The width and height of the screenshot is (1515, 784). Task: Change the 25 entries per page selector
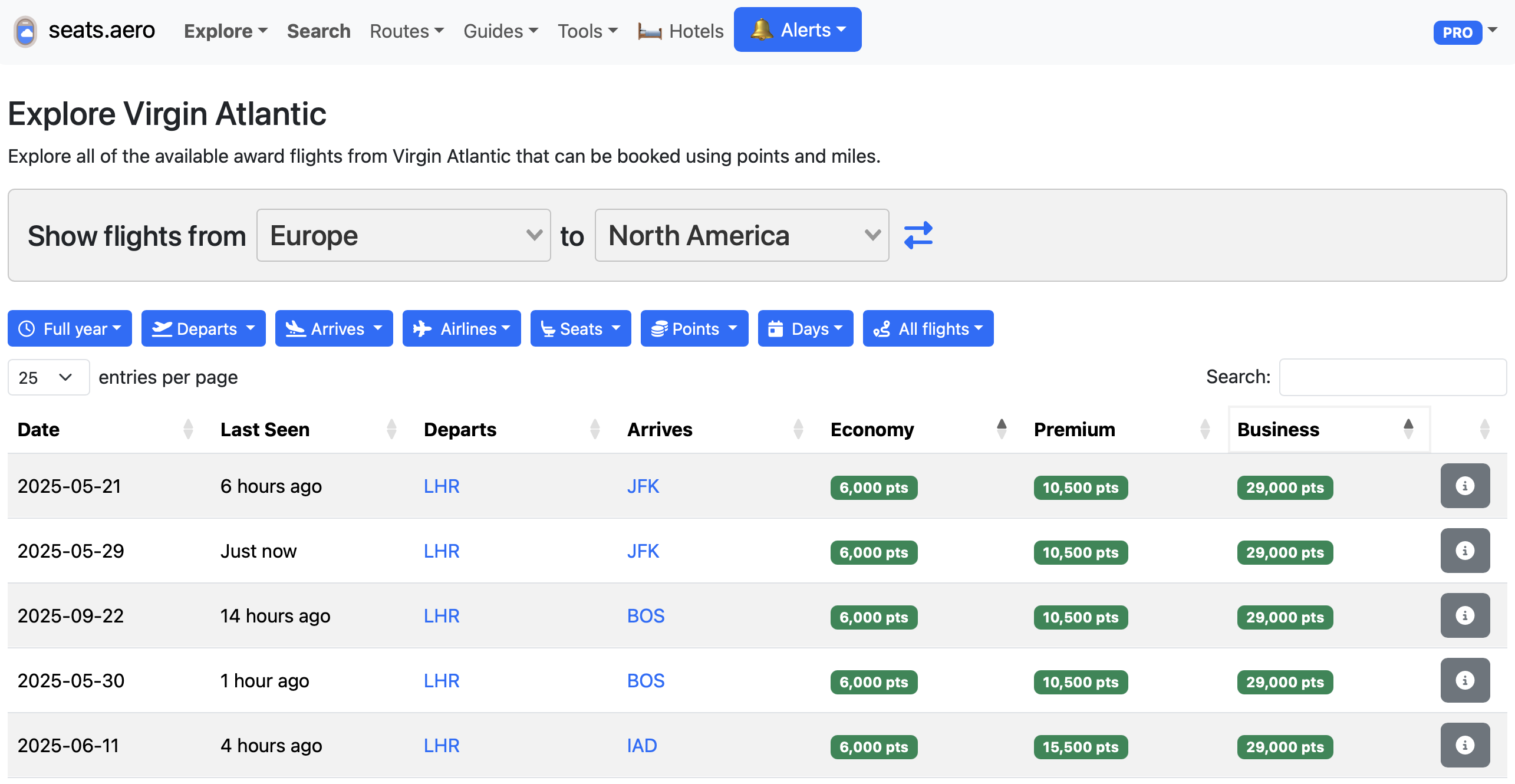pyautogui.click(x=48, y=377)
